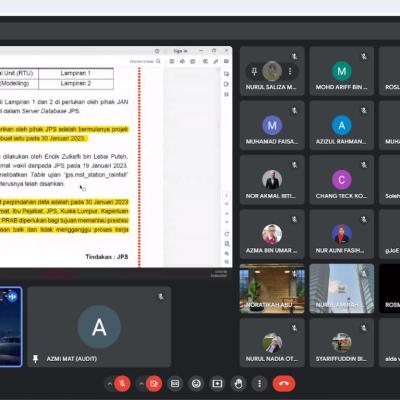Unmute the red microphone button

pos(122,384)
